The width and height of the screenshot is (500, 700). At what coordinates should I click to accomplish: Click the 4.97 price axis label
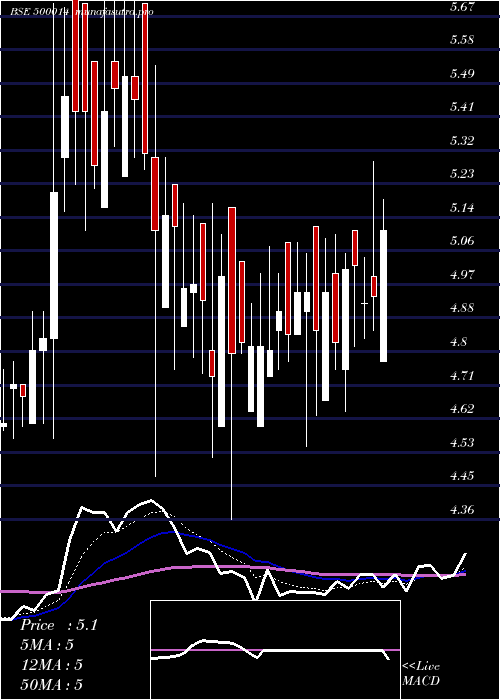[x=461, y=275]
